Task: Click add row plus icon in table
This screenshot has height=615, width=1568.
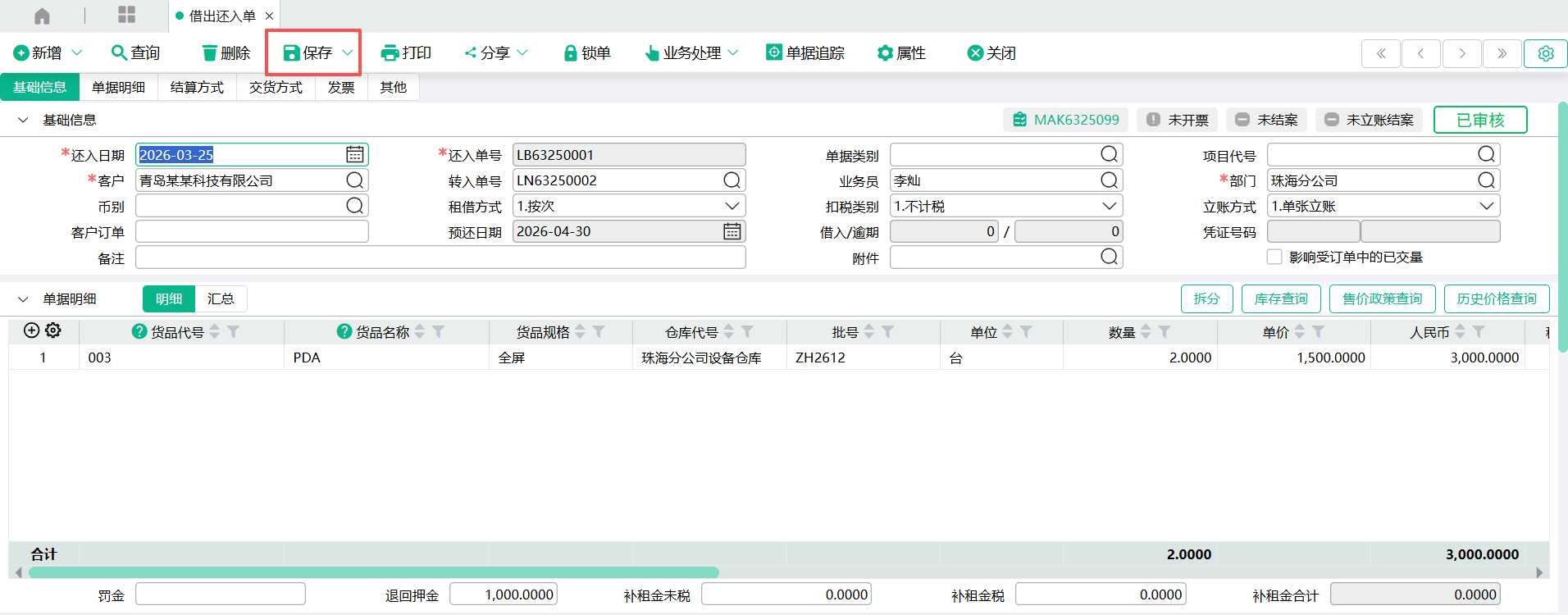Action: point(31,330)
